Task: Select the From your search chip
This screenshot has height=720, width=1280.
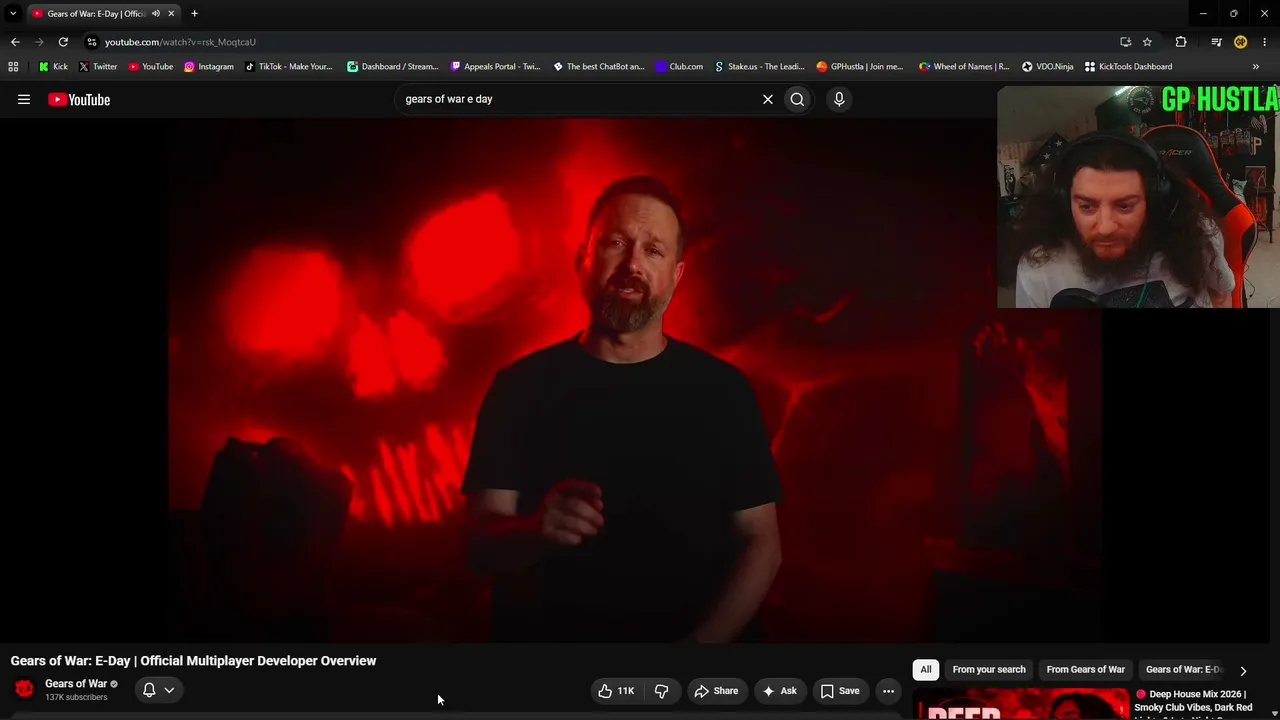Action: (989, 670)
